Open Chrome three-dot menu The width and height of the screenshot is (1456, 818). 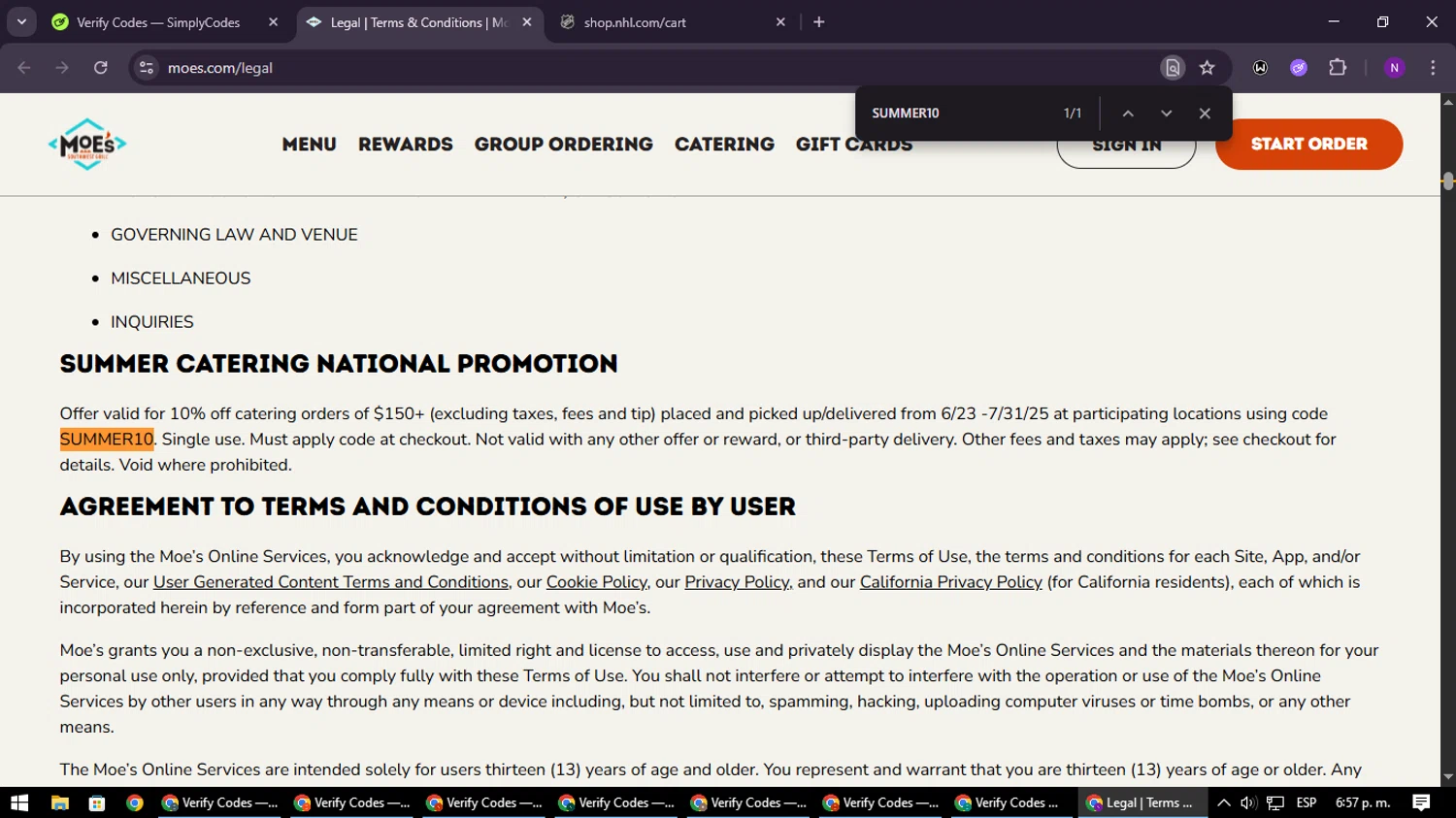(1433, 68)
